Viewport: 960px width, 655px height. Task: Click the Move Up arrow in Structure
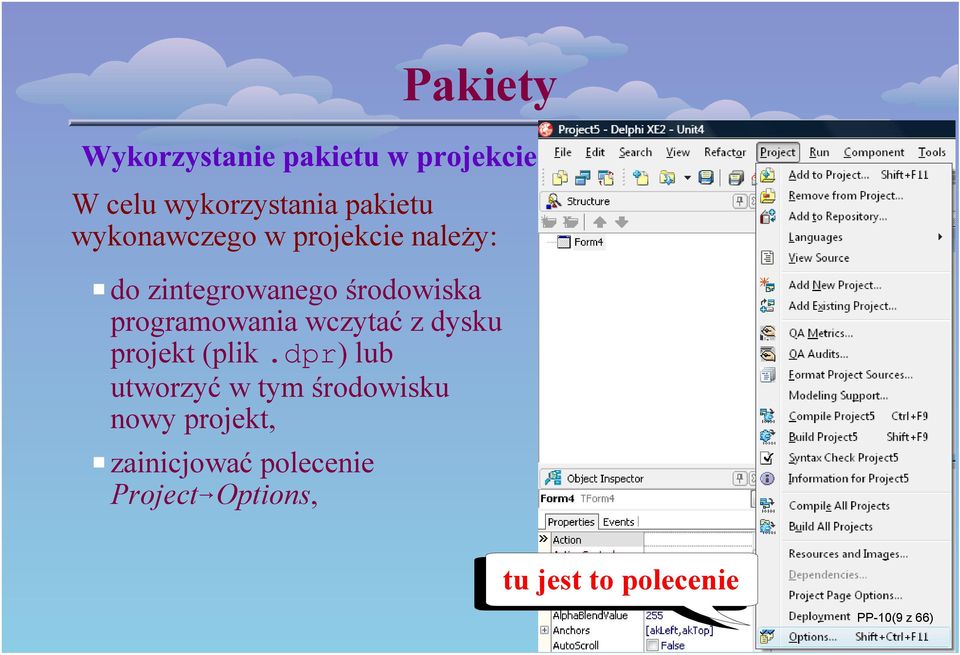click(x=600, y=222)
